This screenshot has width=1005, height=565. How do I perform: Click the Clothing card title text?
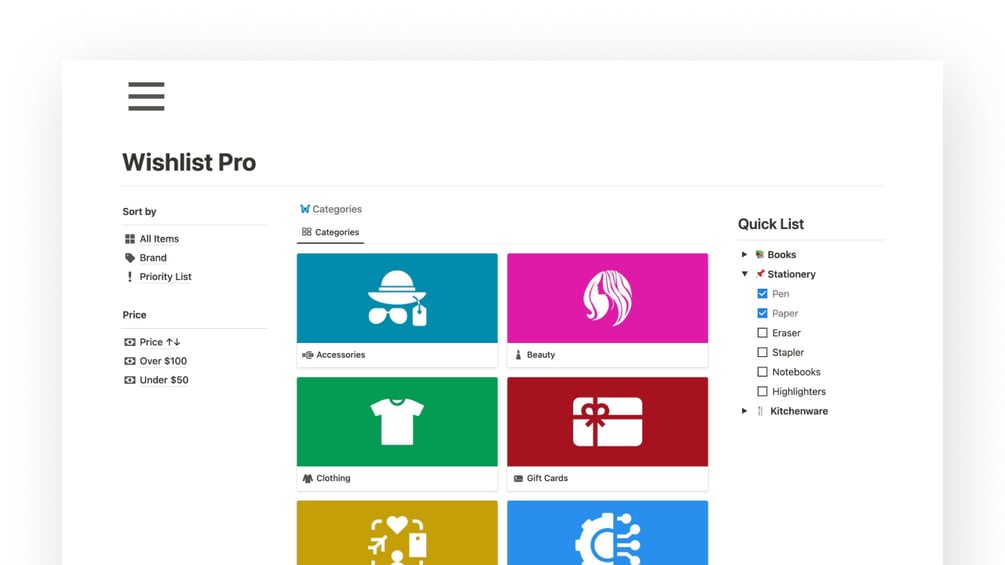(x=333, y=479)
